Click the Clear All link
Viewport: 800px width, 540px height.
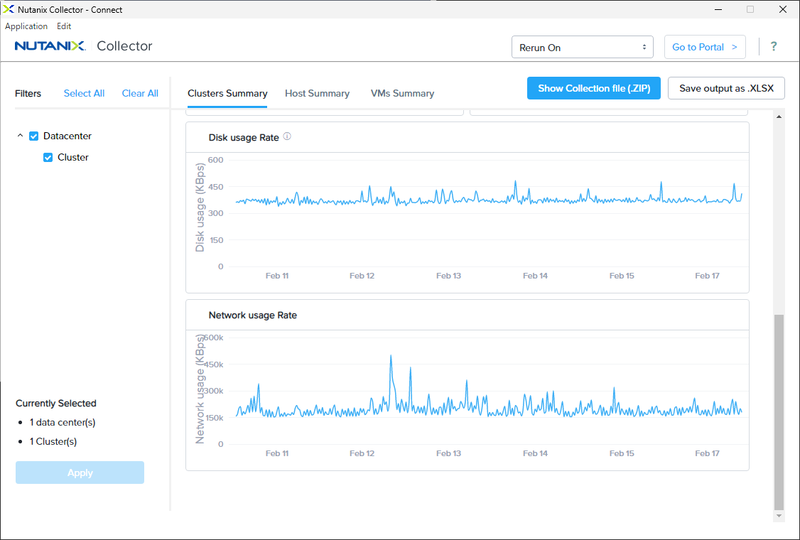(x=140, y=93)
